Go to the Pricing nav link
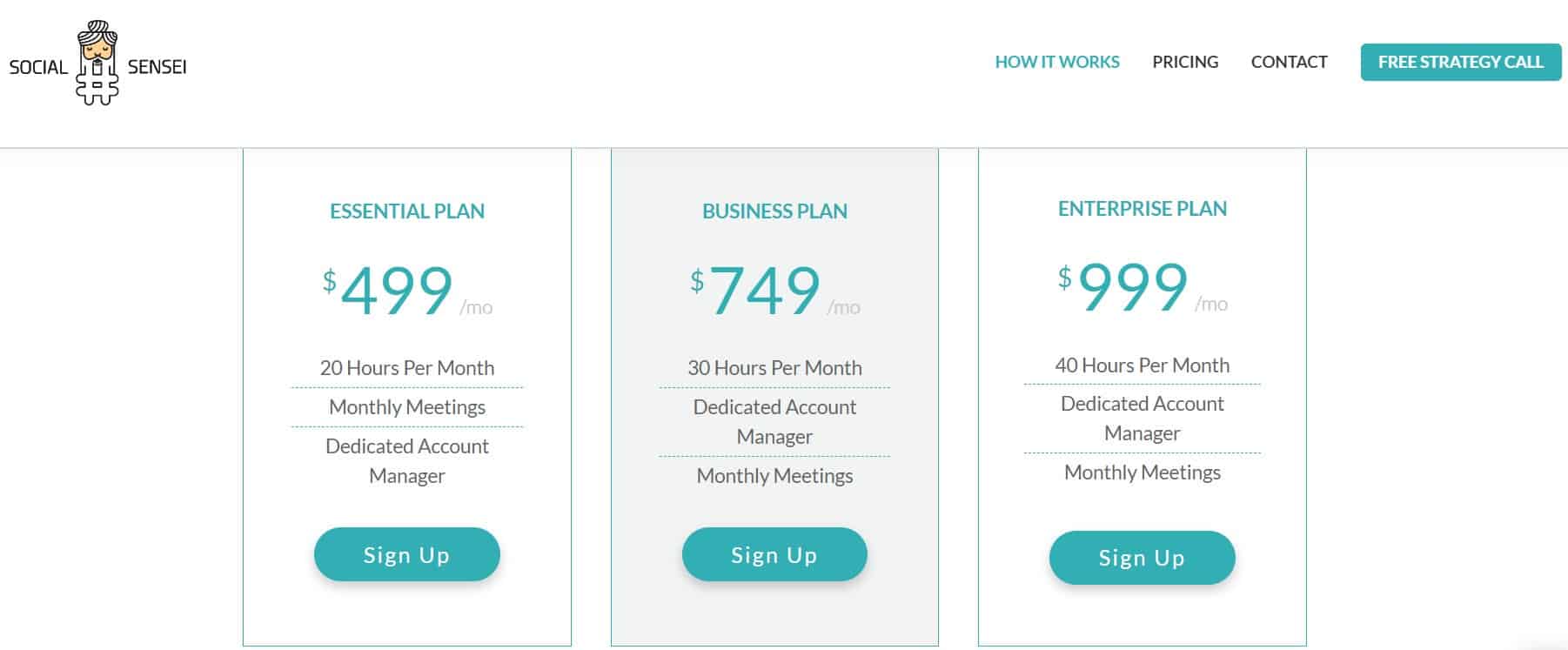 pyautogui.click(x=1185, y=62)
